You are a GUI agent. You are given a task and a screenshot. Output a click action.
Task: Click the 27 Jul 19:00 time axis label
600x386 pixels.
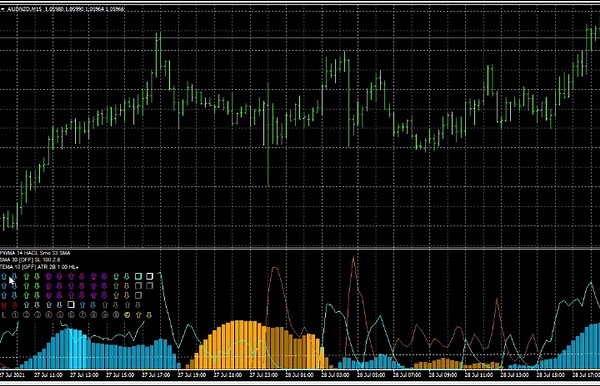pos(192,375)
